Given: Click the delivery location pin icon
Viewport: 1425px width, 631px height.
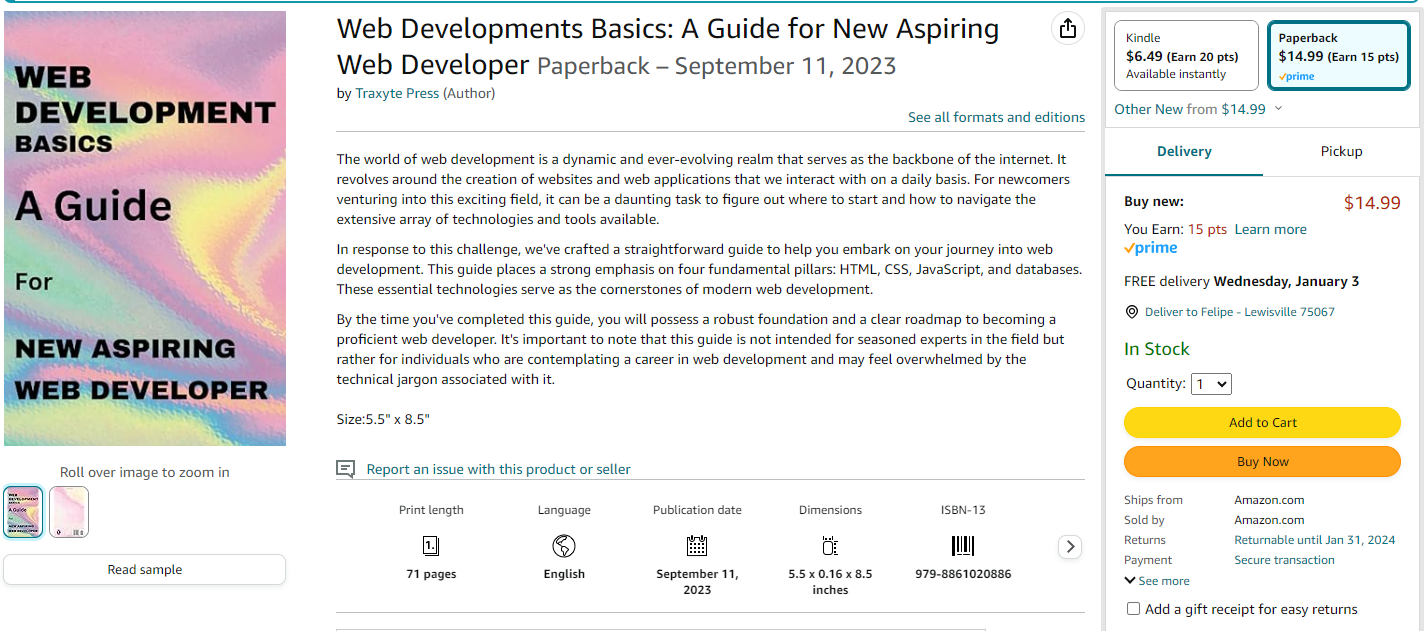Looking at the screenshot, I should tap(1132, 312).
